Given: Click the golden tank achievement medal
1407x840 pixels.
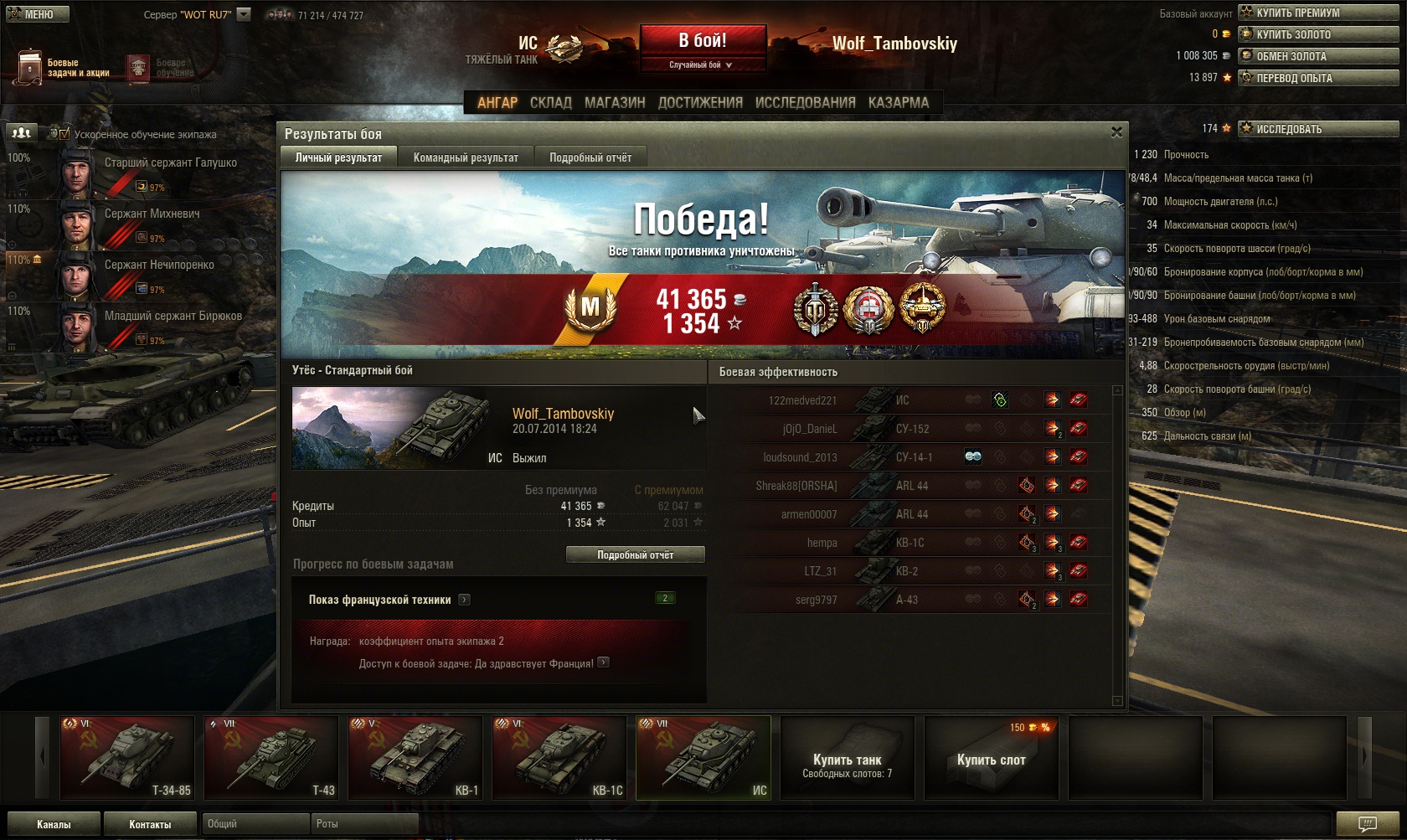Looking at the screenshot, I should click(x=922, y=308).
